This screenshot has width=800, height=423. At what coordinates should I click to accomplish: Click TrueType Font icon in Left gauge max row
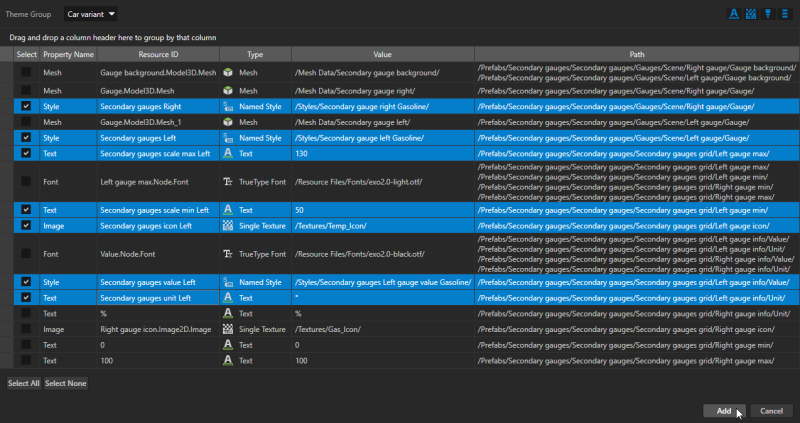coord(228,183)
